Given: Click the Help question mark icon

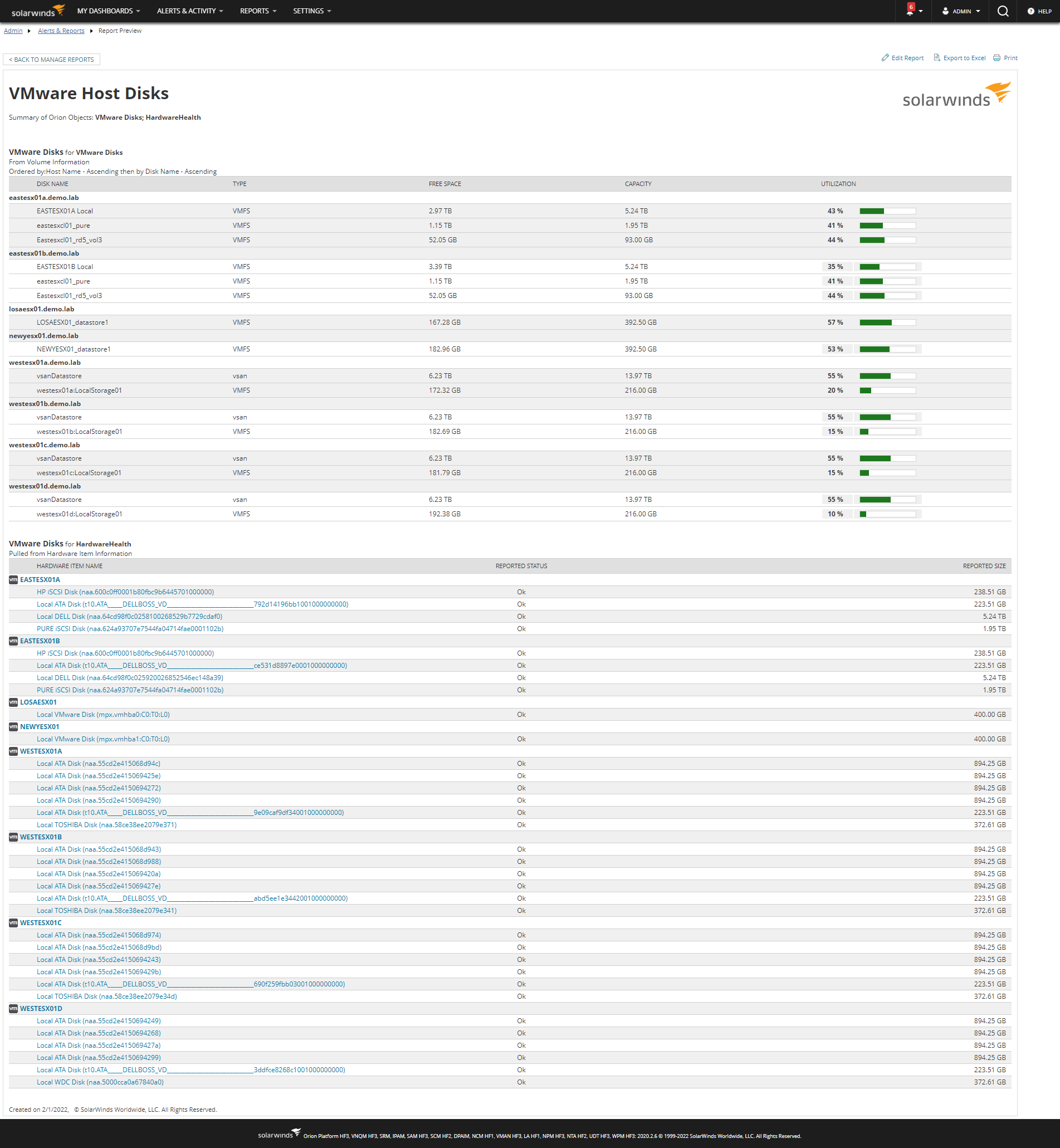Looking at the screenshot, I should pyautogui.click(x=1030, y=11).
